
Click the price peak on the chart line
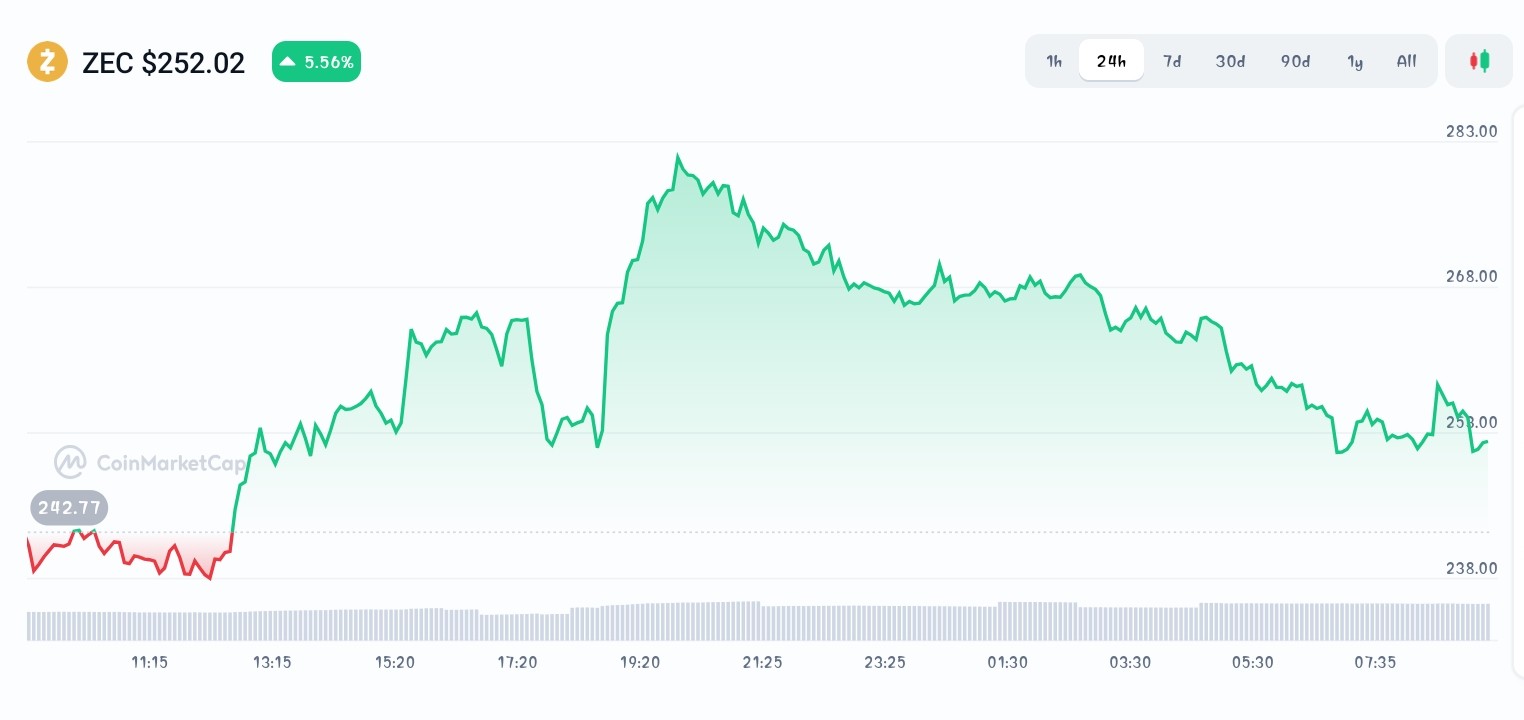(x=678, y=157)
